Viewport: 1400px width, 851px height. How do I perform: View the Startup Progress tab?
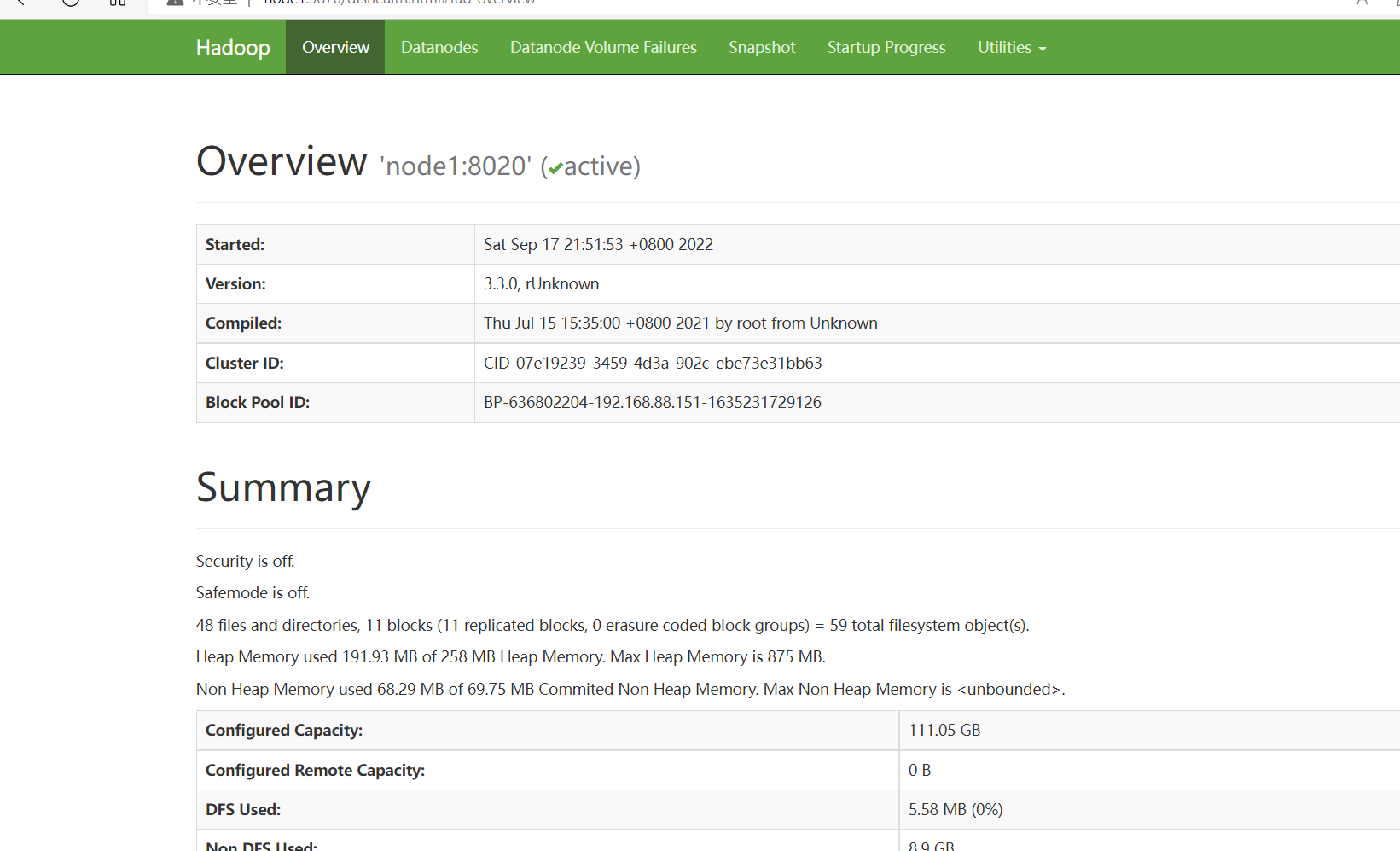click(x=886, y=48)
